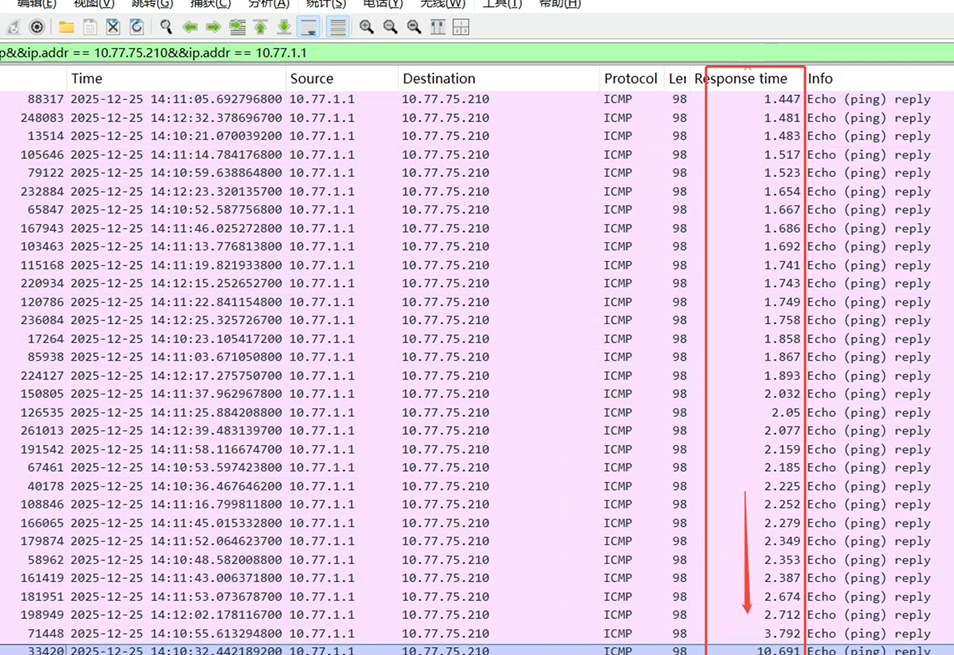Select packet number 88317 row
This screenshot has height=655, width=954.
400,99
